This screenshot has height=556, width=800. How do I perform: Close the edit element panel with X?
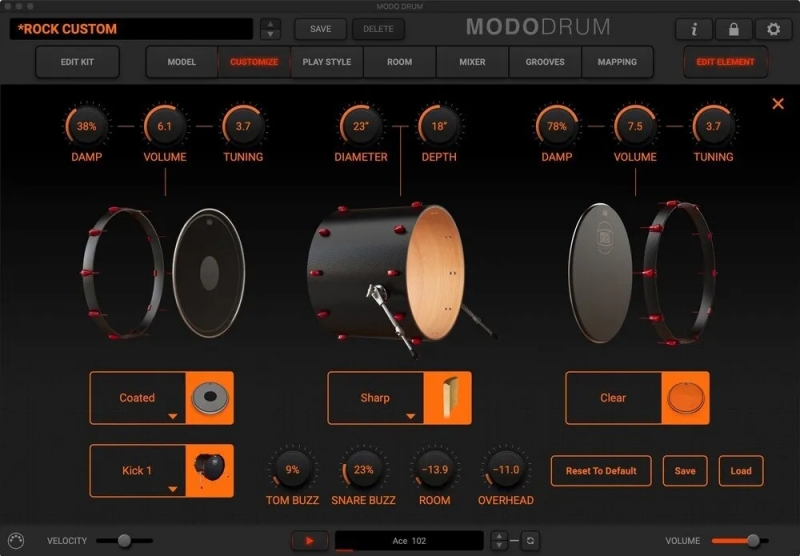778,104
